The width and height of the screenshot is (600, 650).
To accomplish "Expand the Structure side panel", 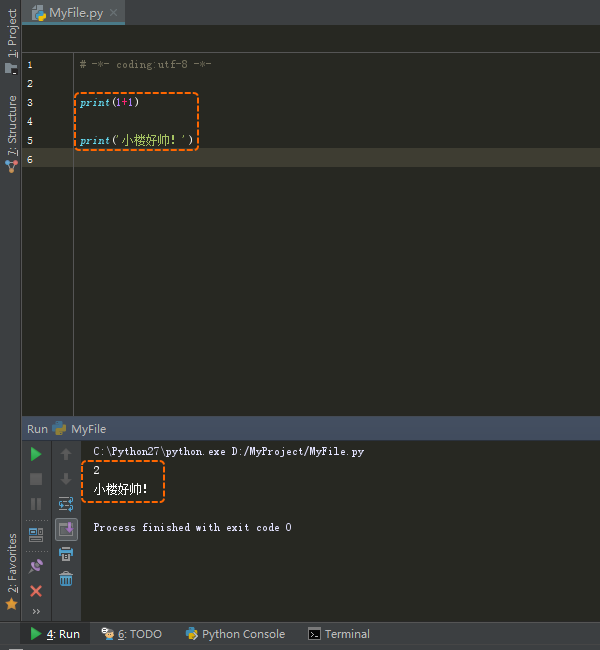I will (11, 125).
